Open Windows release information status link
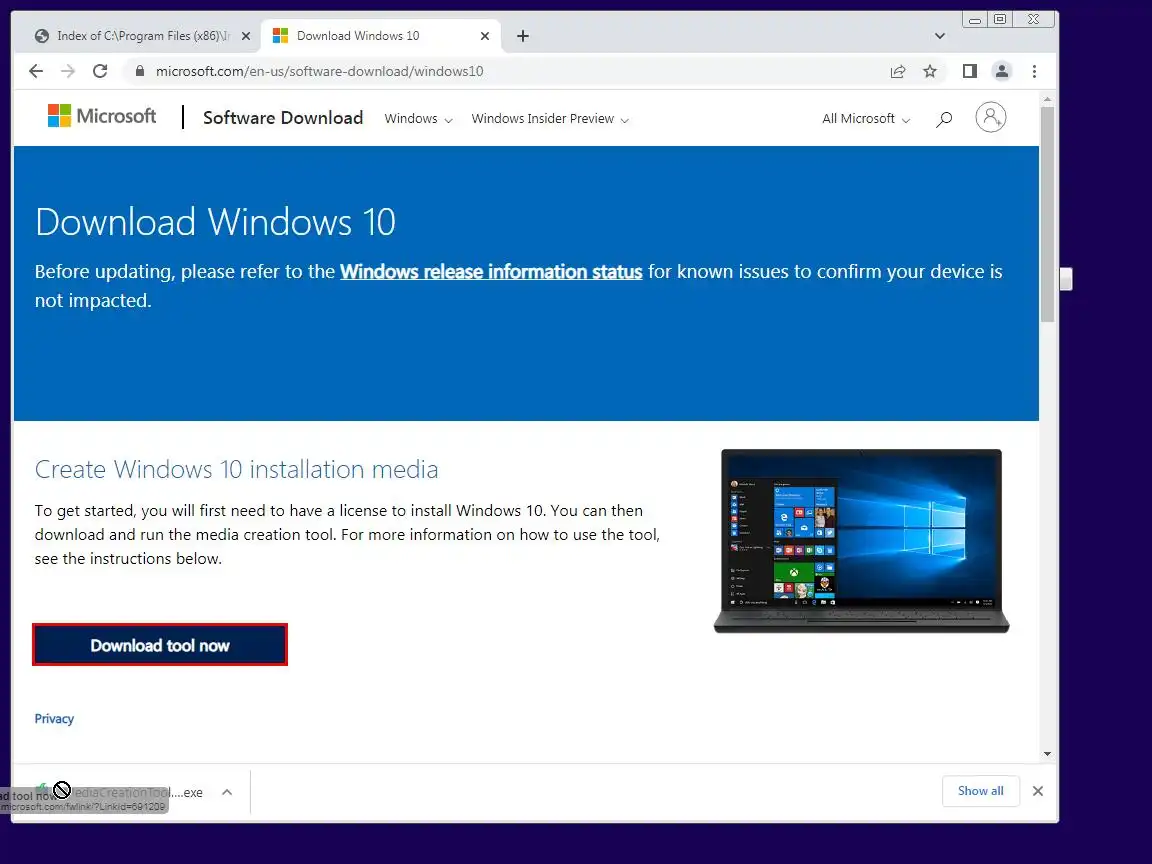 [491, 272]
